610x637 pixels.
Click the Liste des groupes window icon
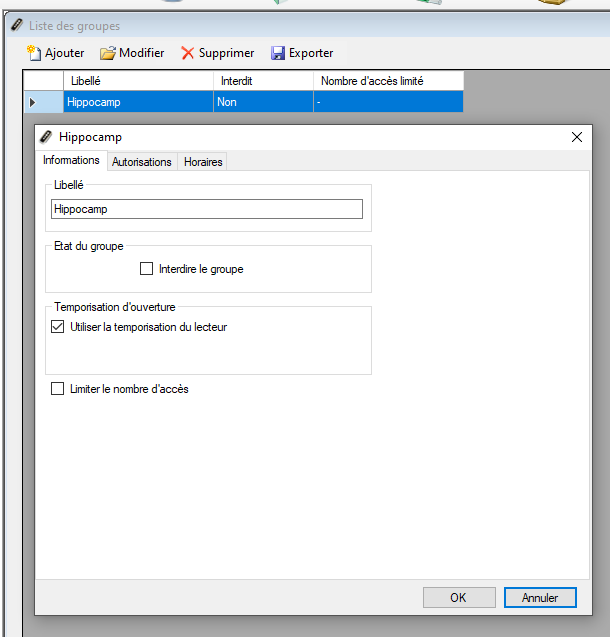tap(16, 25)
